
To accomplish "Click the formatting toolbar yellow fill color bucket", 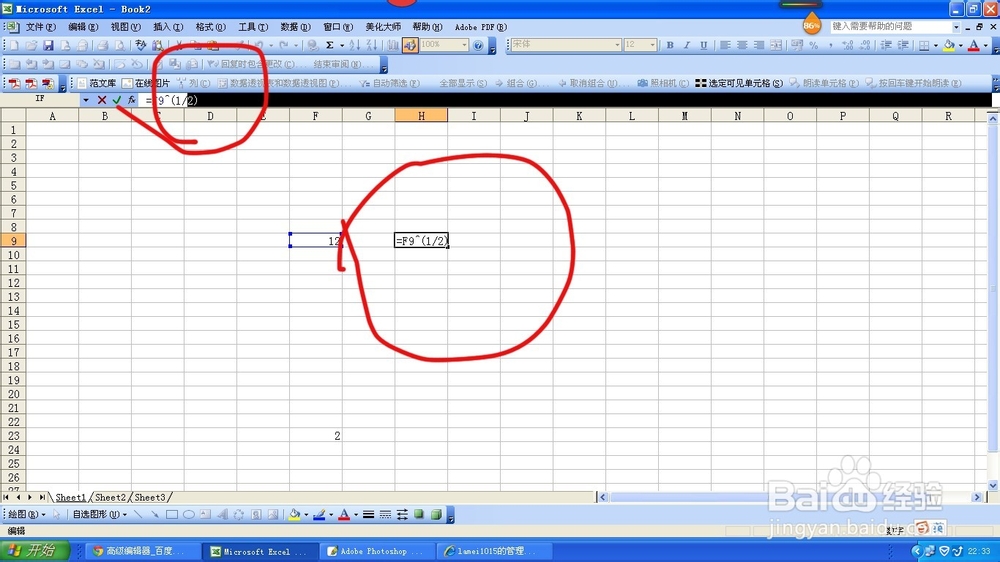I will pos(949,45).
